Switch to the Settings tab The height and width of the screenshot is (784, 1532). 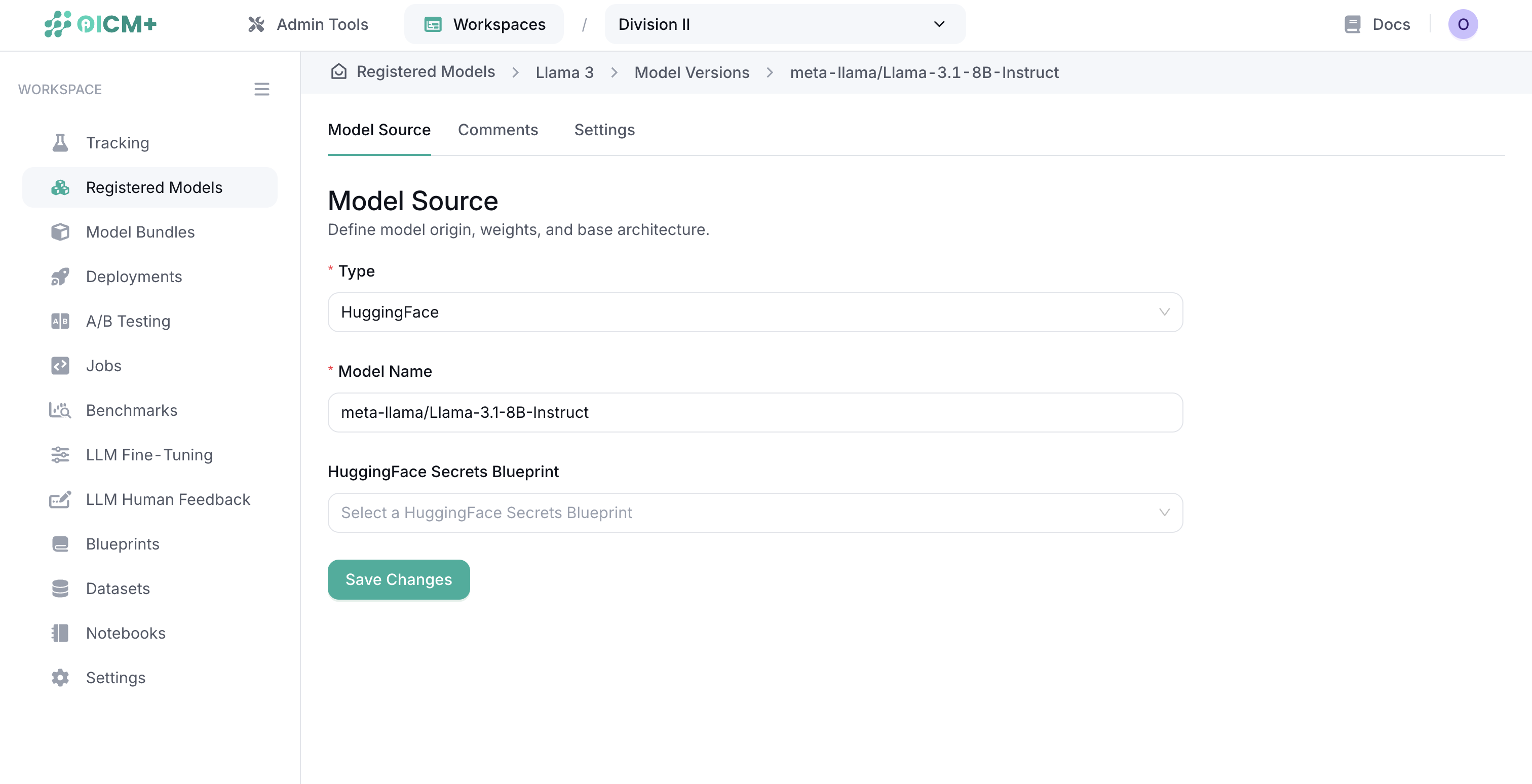(x=604, y=130)
